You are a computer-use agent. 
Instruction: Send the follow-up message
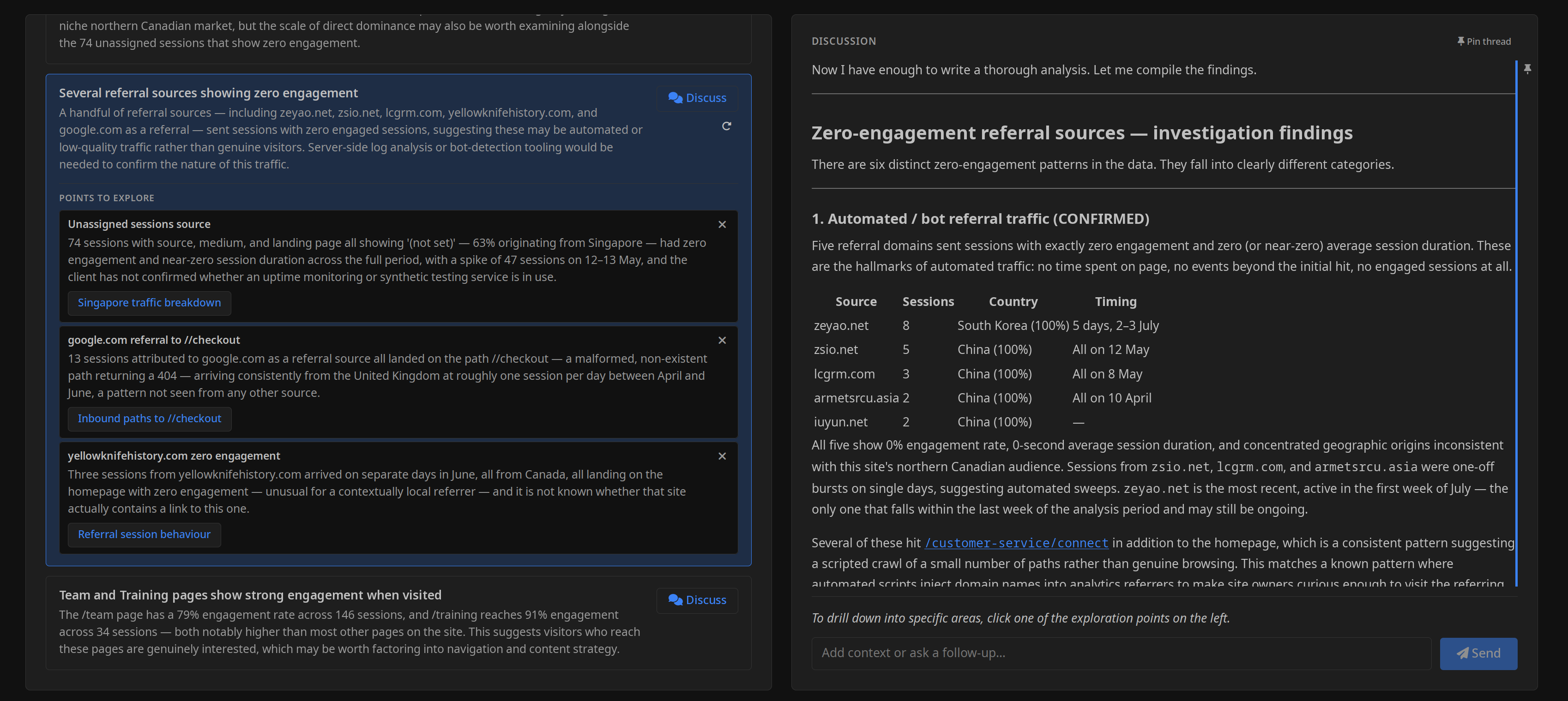(x=1478, y=653)
